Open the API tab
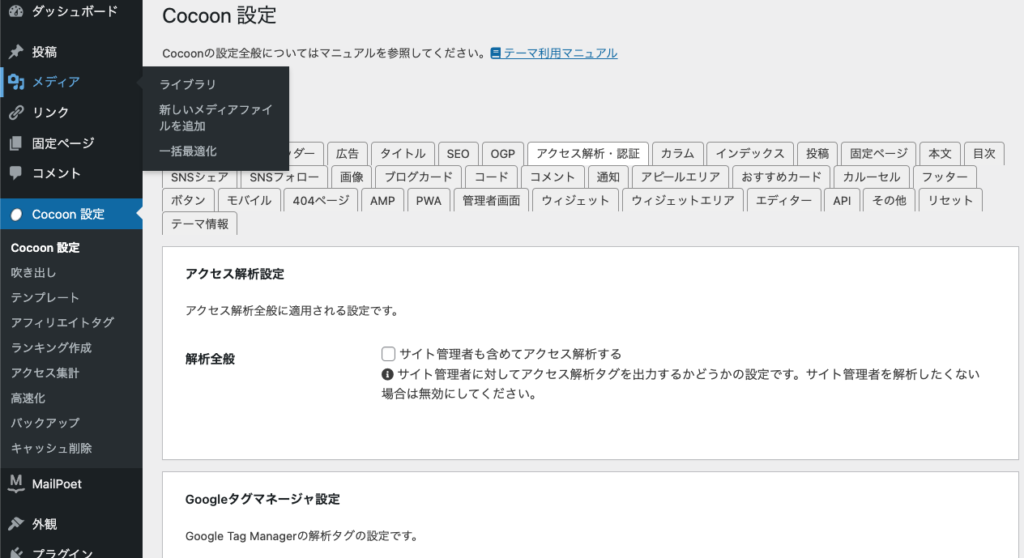The image size is (1024, 558). click(842, 201)
